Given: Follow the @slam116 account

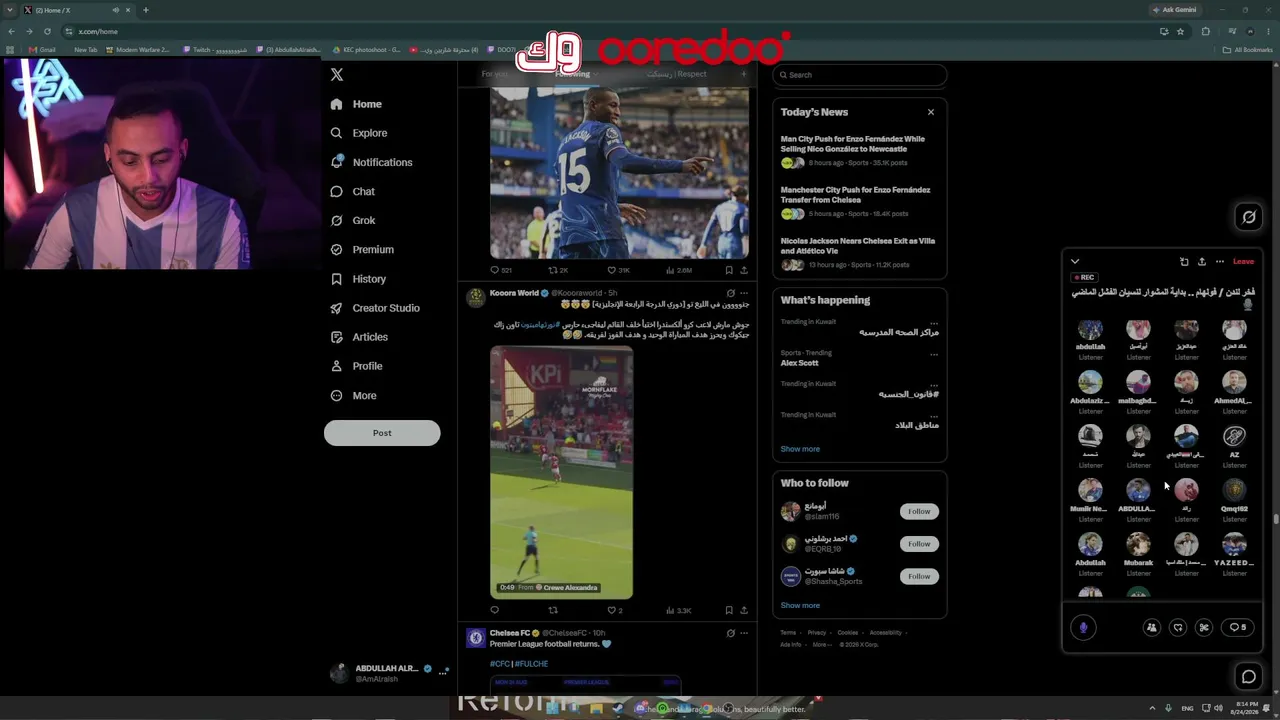Looking at the screenshot, I should click(x=919, y=511).
